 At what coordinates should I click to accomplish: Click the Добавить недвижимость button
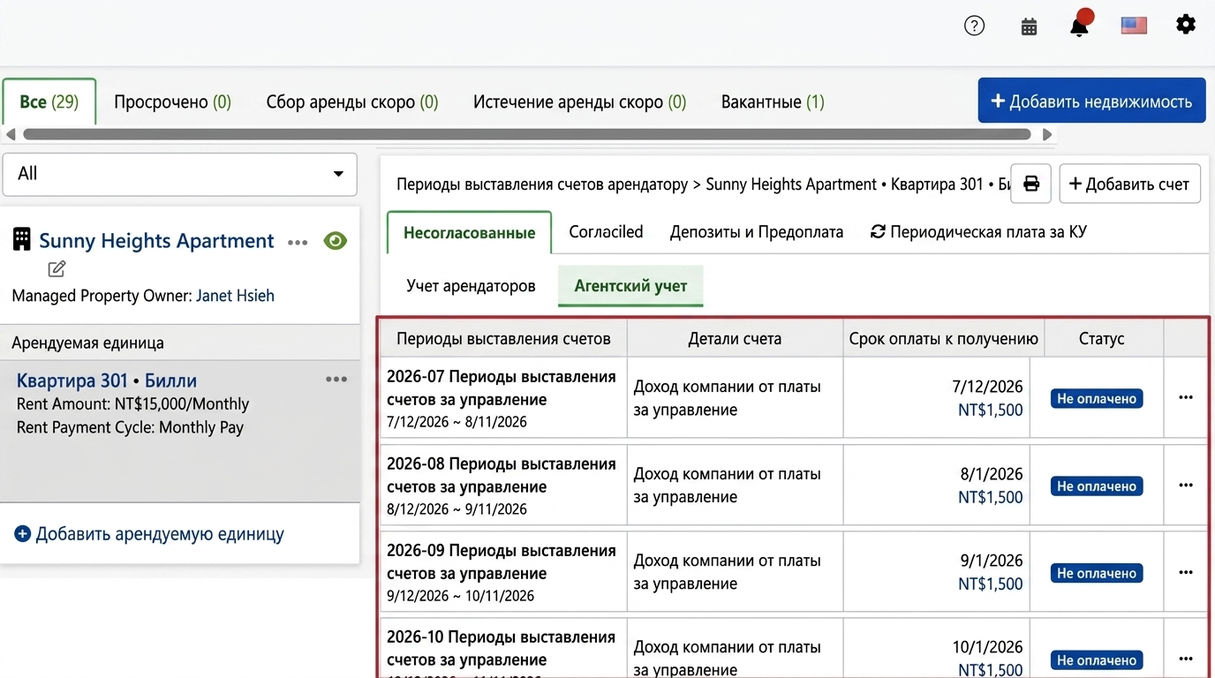coord(1092,101)
